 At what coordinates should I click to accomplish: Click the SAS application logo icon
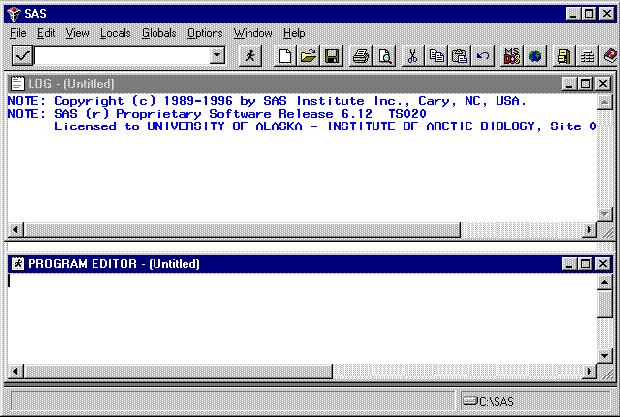tap(14, 14)
